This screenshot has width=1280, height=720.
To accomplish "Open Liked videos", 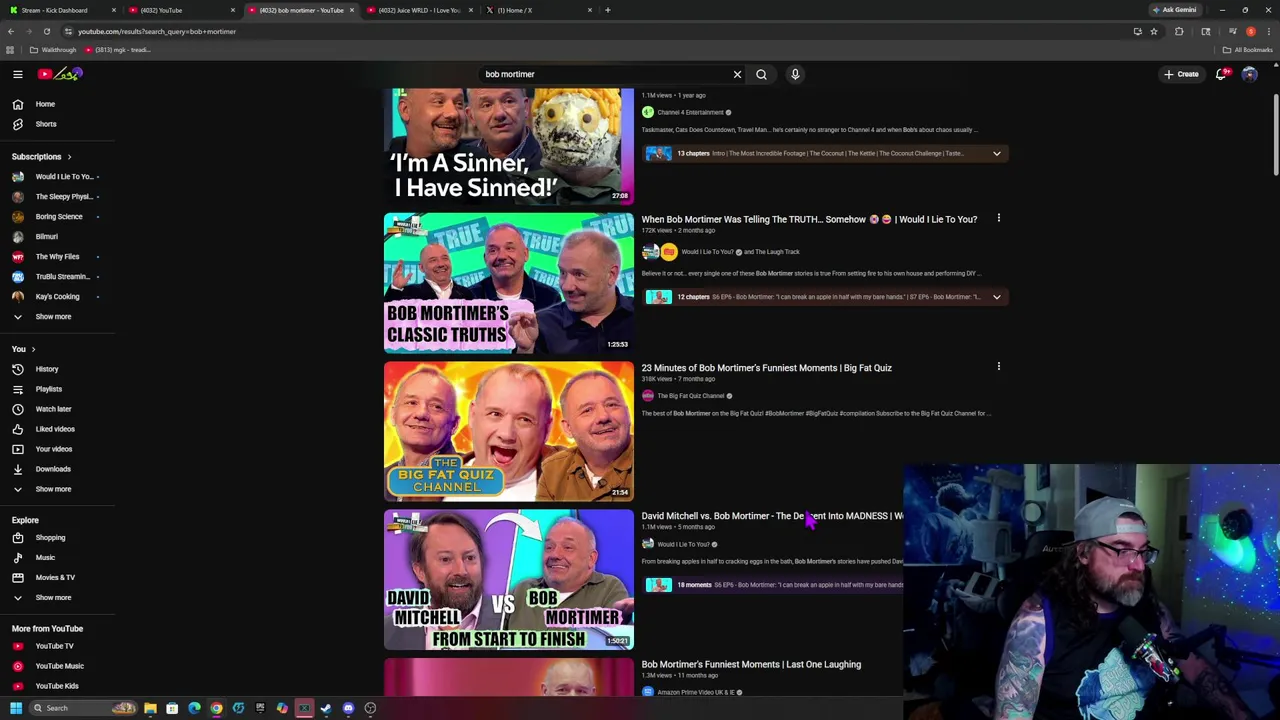I will click(54, 429).
